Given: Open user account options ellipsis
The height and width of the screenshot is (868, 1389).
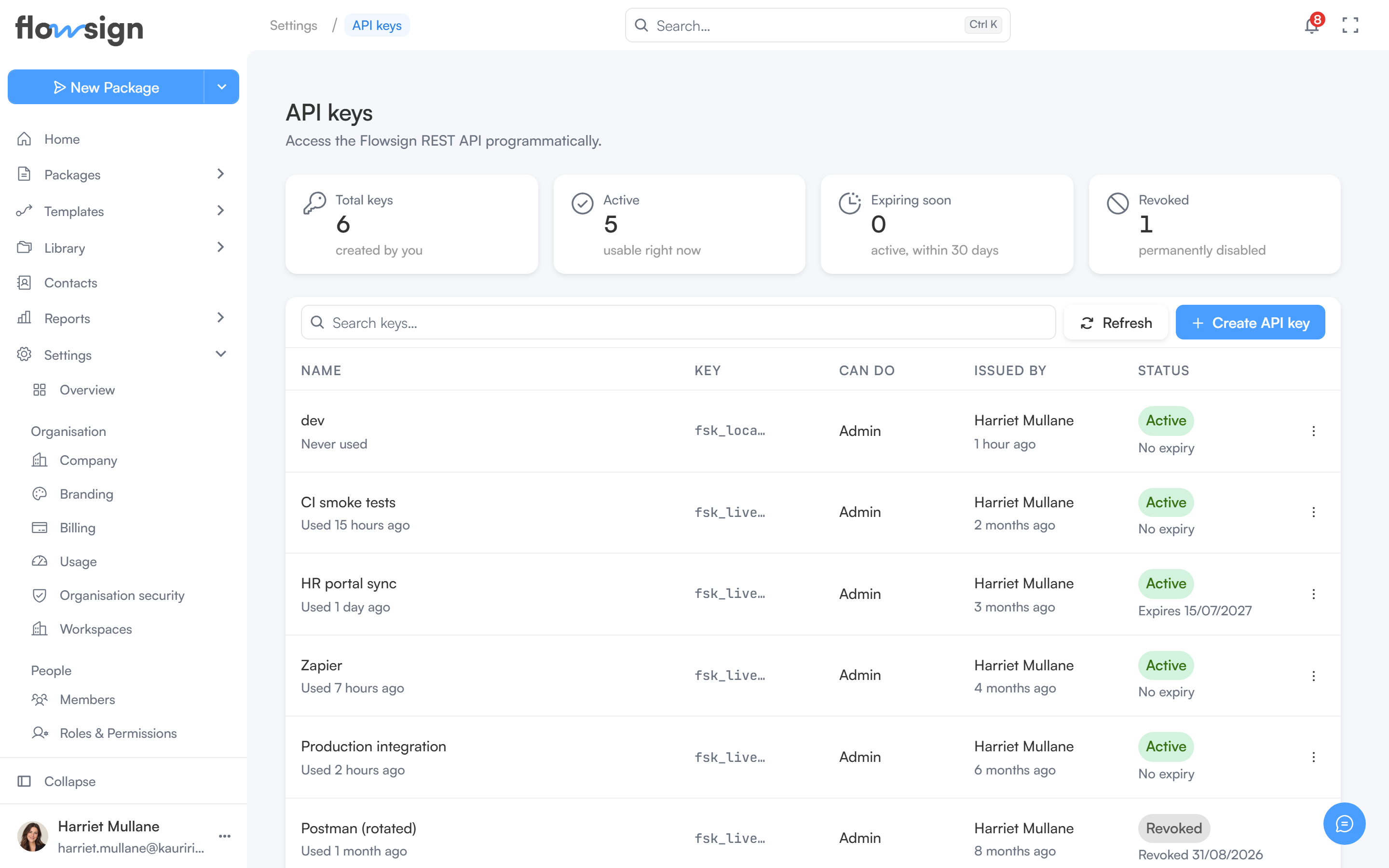Looking at the screenshot, I should click(224, 836).
